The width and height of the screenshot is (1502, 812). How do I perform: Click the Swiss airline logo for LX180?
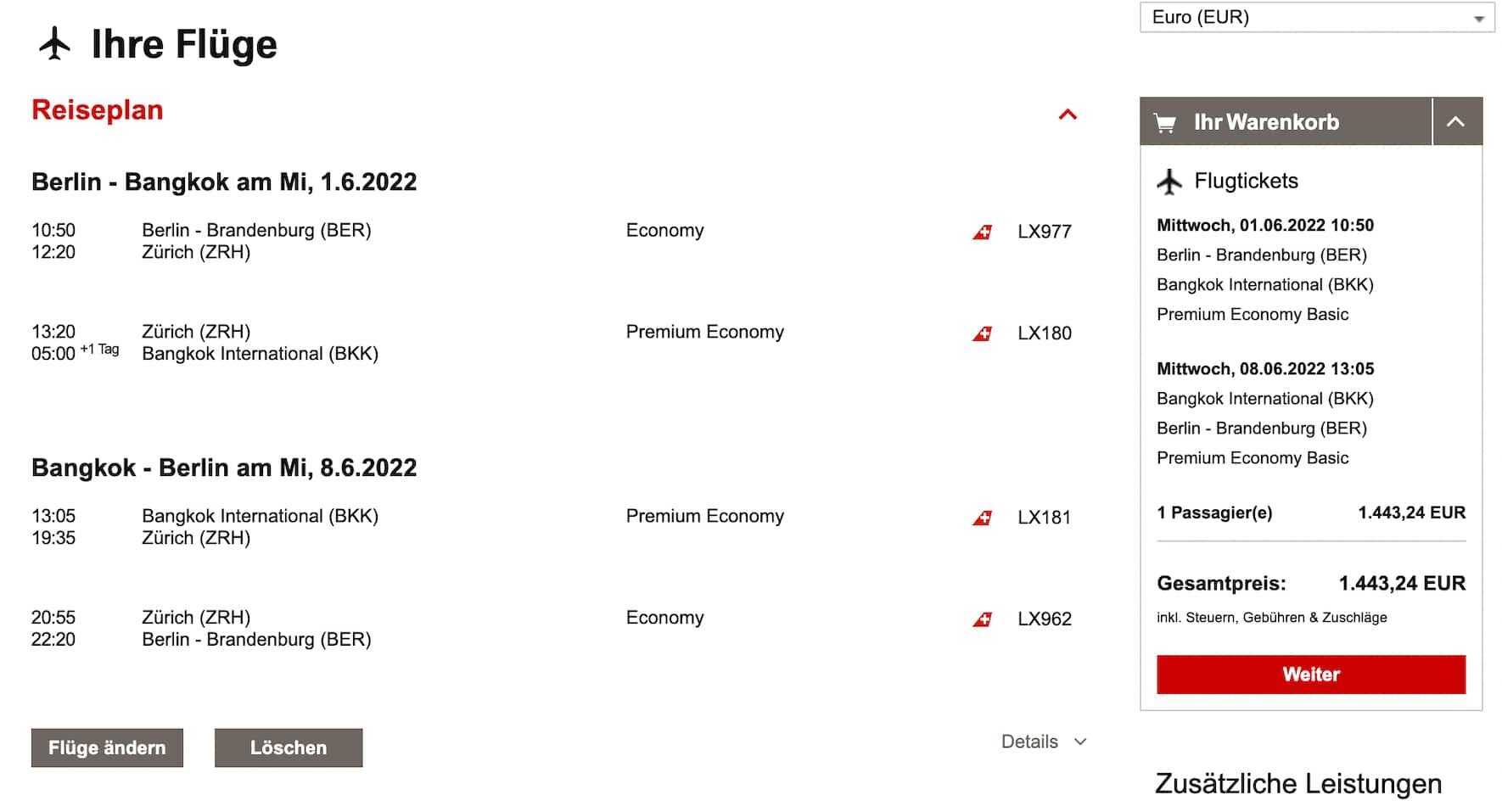tap(982, 333)
